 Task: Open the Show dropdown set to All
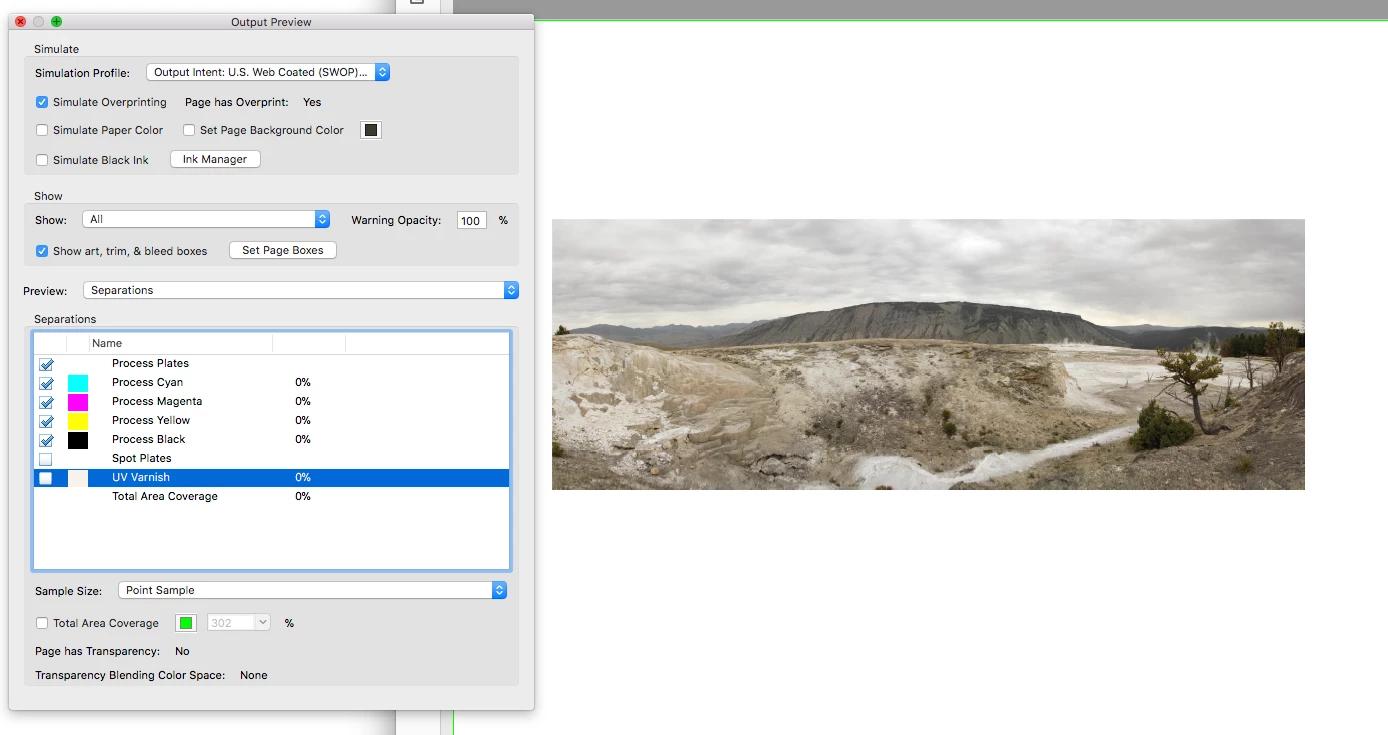[206, 219]
